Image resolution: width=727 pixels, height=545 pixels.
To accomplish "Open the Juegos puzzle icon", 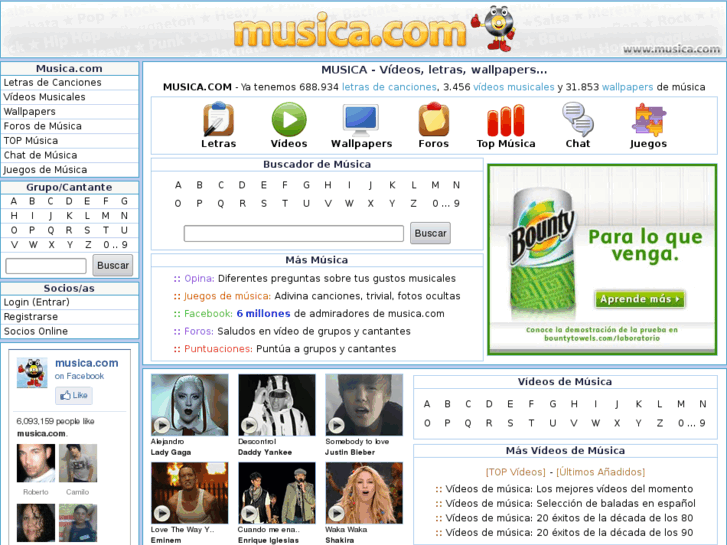I will tap(648, 120).
